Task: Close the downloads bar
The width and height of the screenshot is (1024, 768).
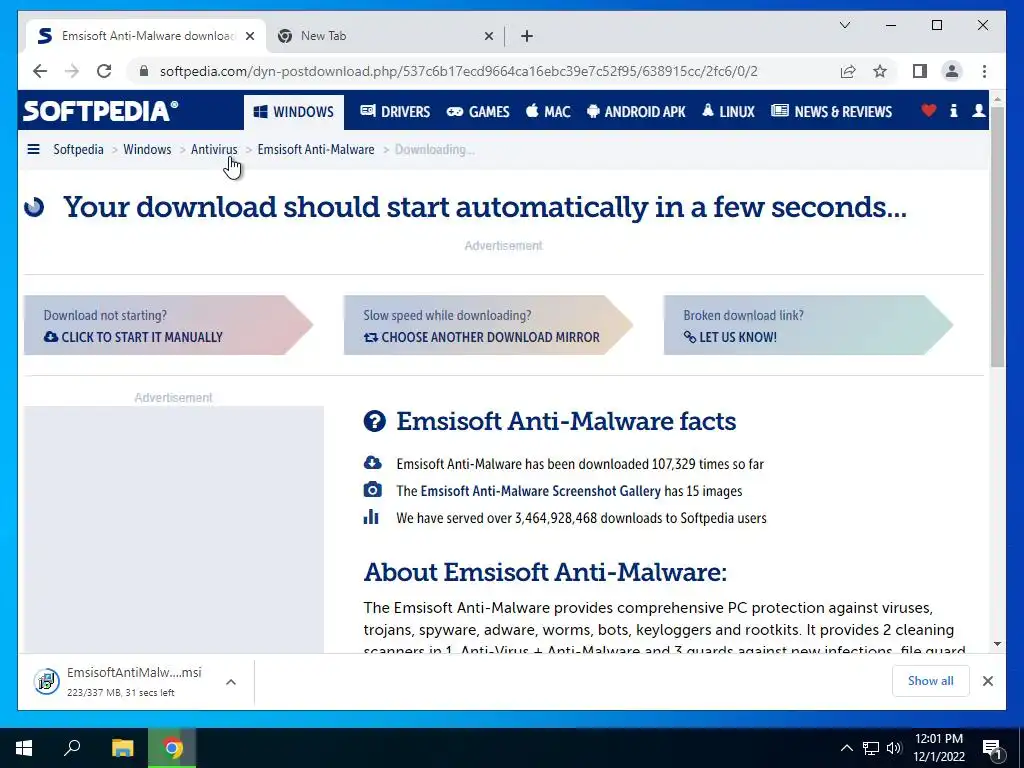Action: 988,681
